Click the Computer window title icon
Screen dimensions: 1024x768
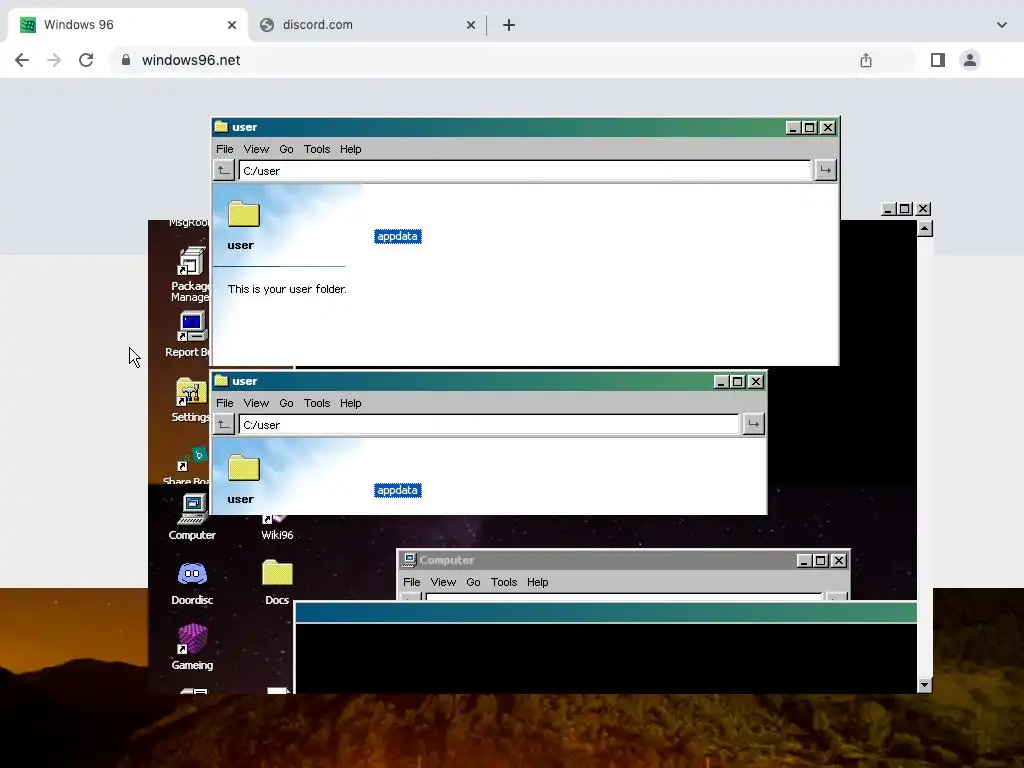[409, 560]
